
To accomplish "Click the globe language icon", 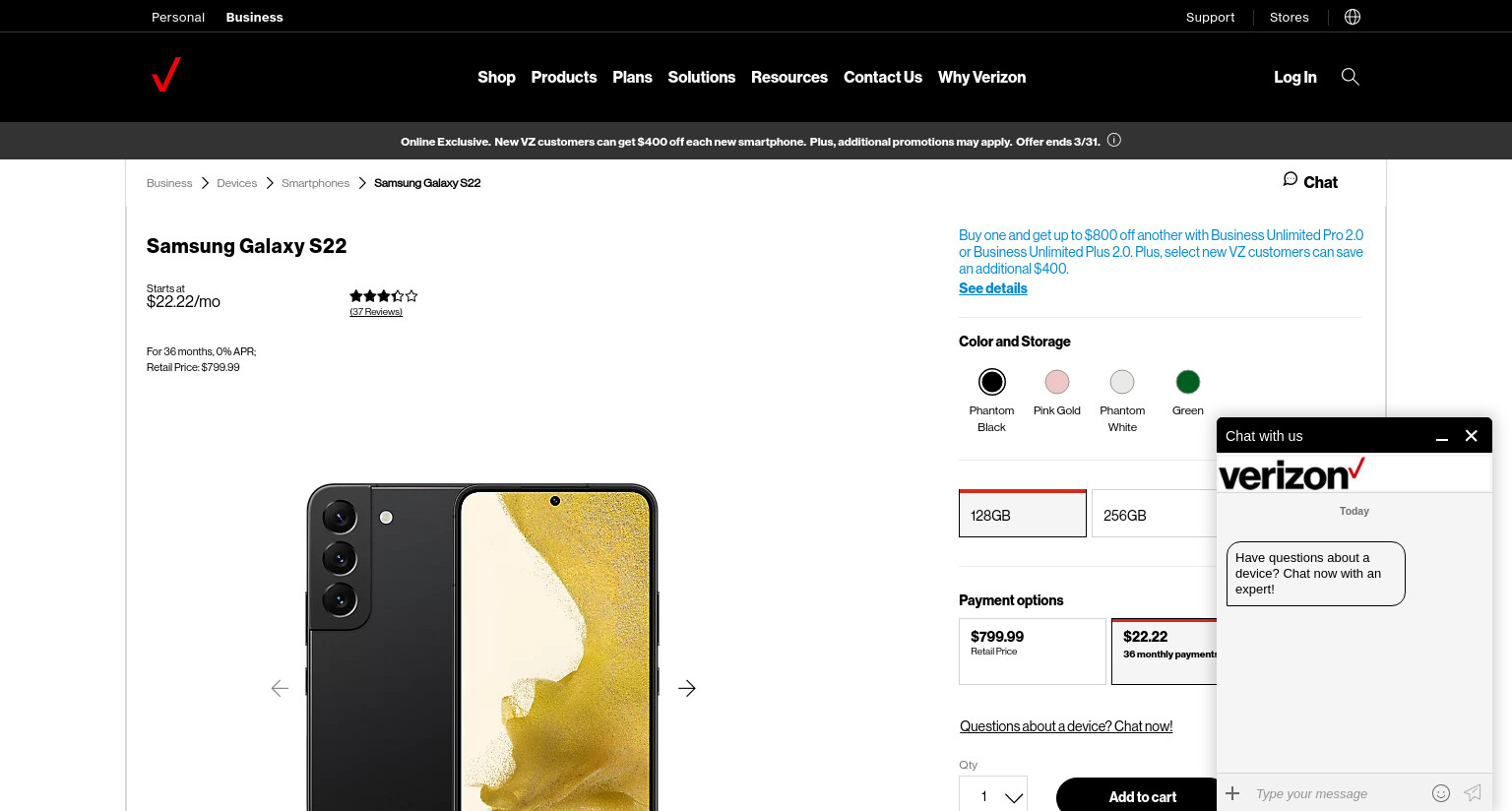I will 1353,17.
